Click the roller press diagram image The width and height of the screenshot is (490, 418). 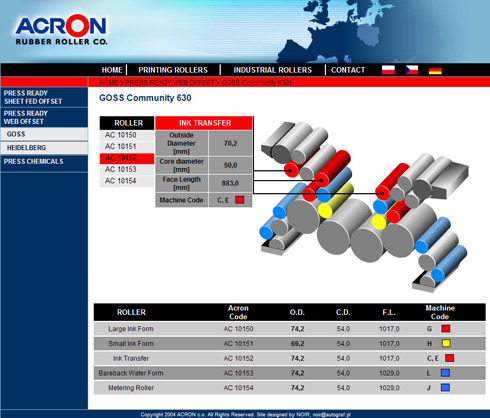(x=364, y=207)
